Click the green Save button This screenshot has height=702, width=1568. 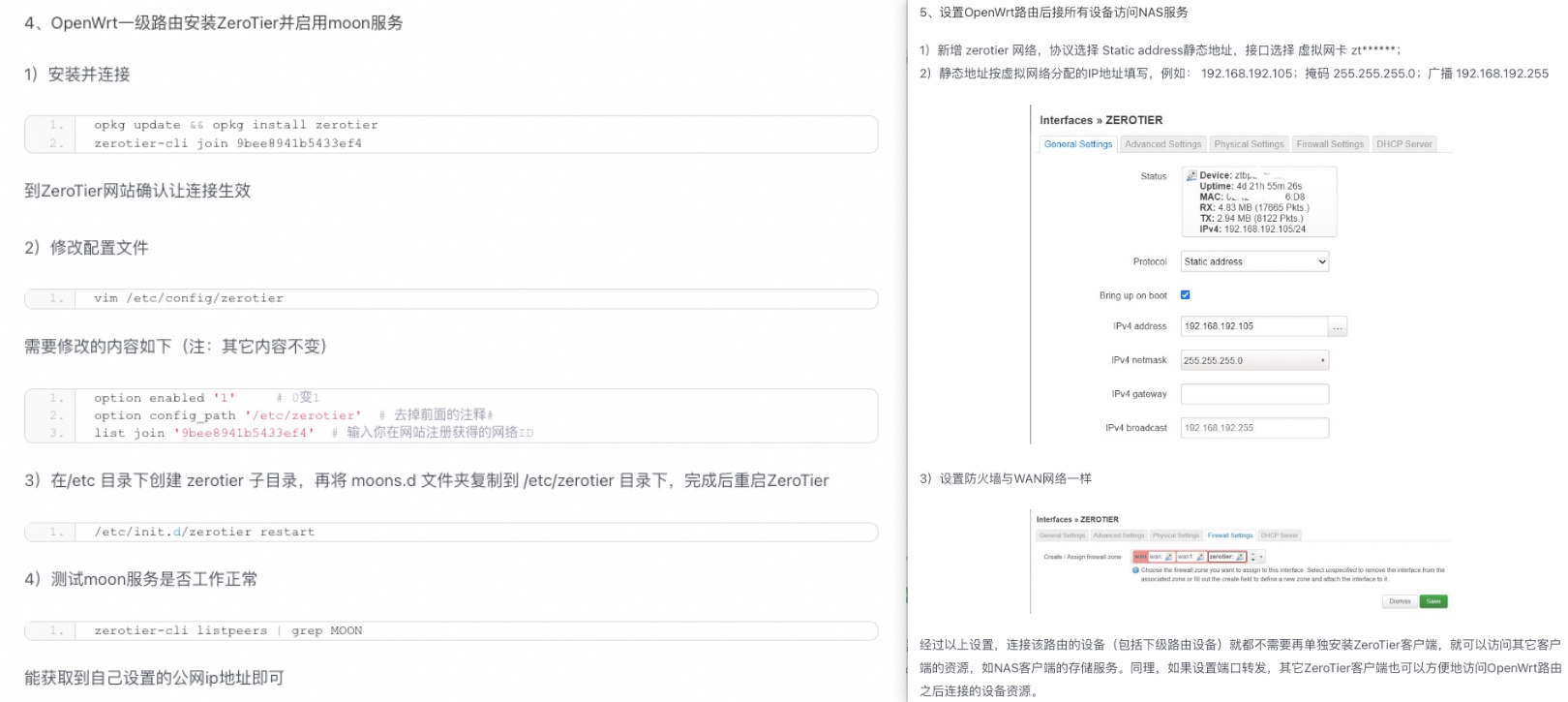point(1433,601)
